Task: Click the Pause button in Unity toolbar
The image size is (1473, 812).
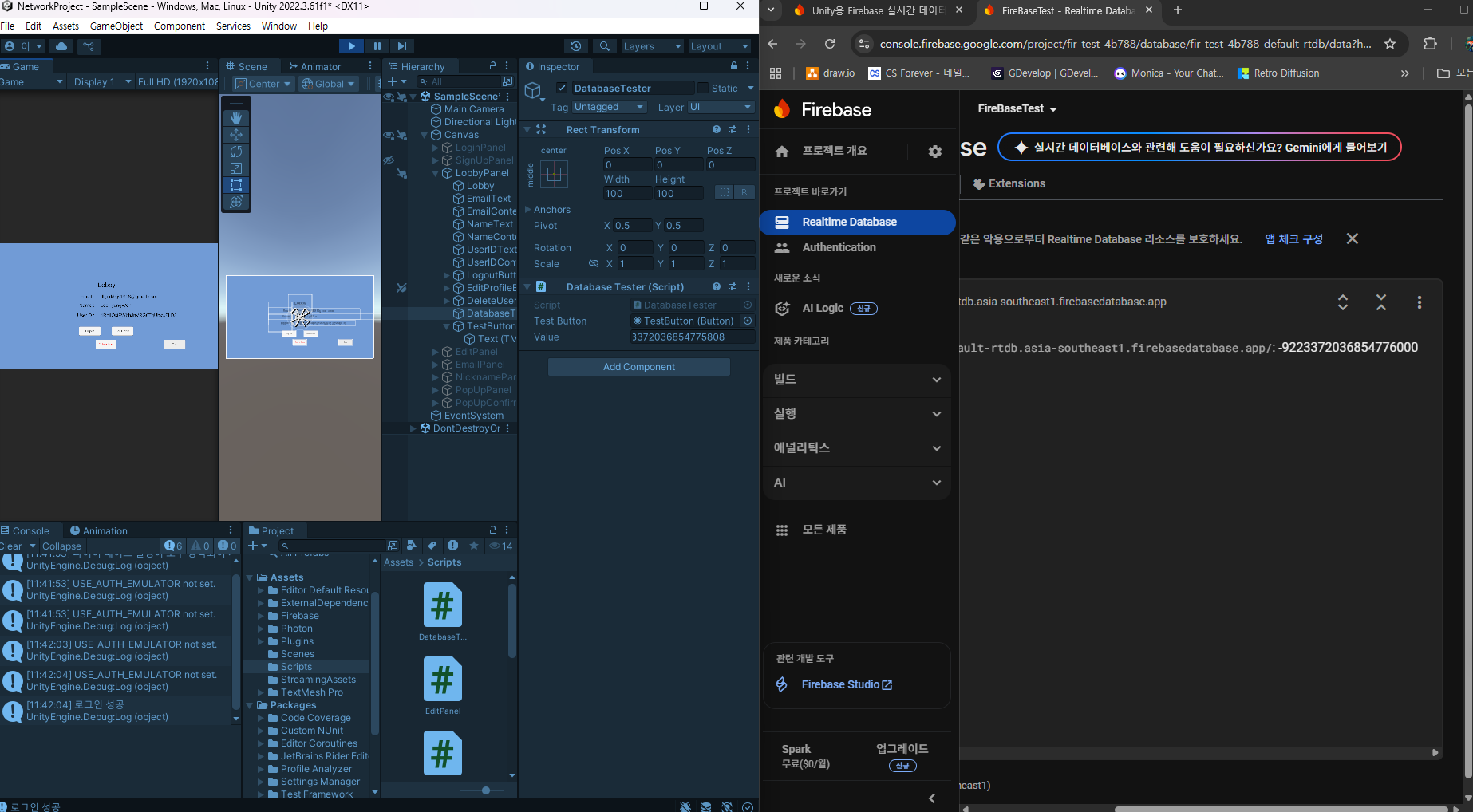Action: [x=377, y=46]
